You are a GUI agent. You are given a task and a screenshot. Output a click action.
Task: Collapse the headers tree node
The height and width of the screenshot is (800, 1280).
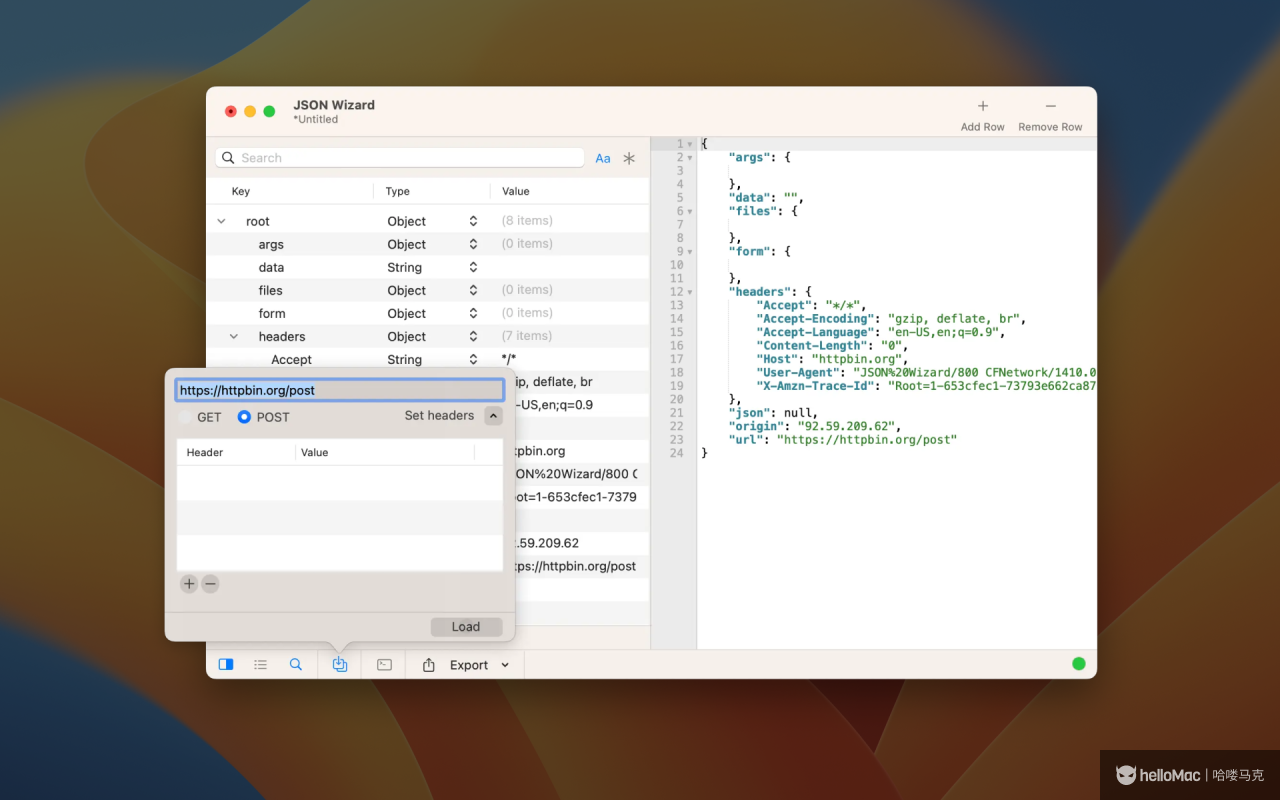point(234,337)
